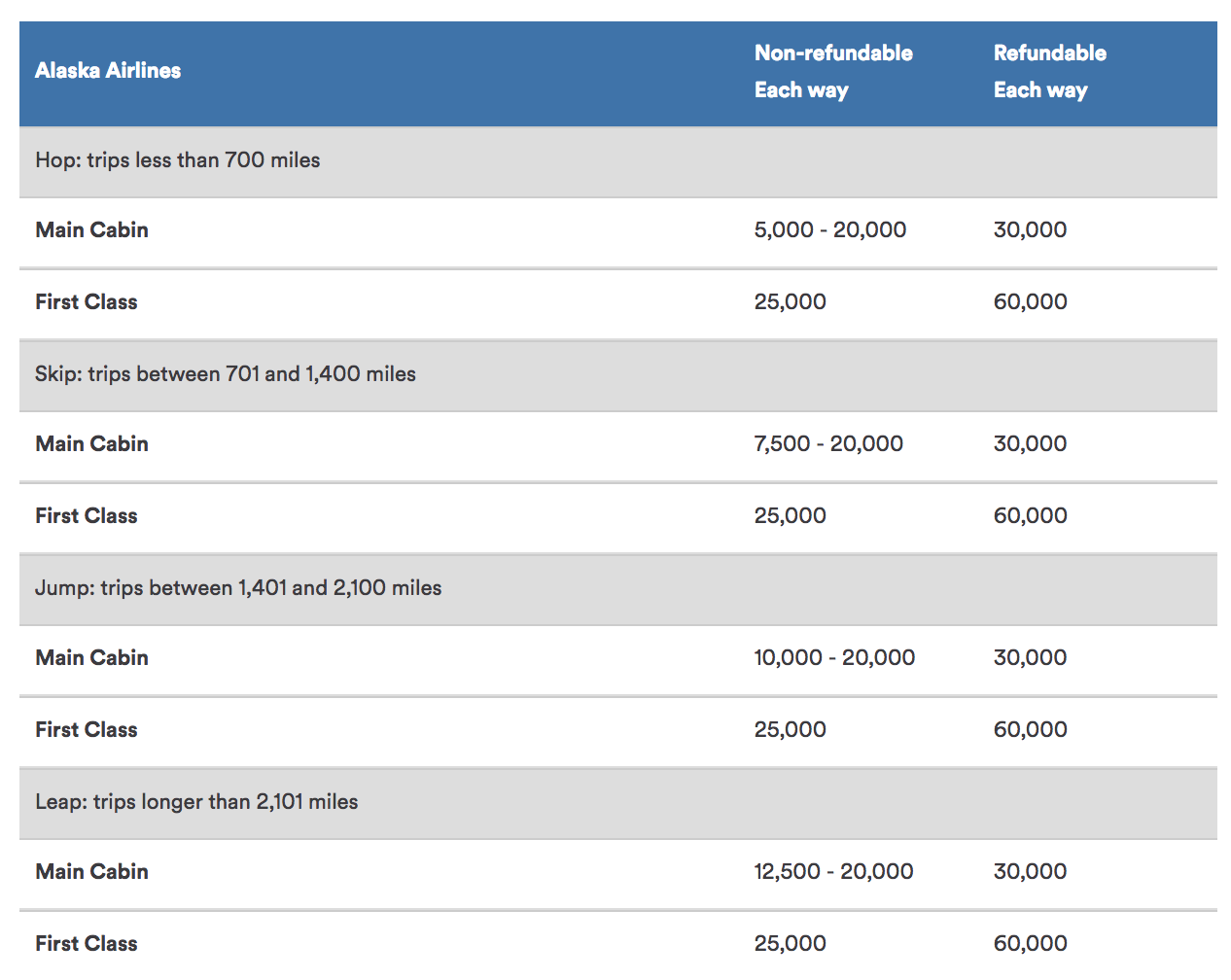The height and width of the screenshot is (980, 1231).
Task: Select Hop First Class refundable 60,000
Action: (x=1031, y=302)
